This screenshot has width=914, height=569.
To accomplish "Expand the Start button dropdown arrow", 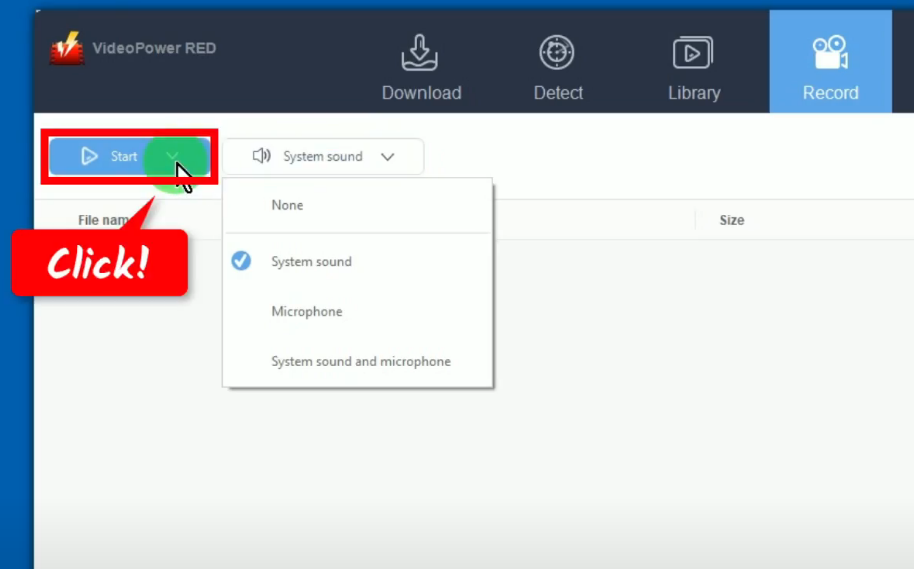I will (x=173, y=156).
